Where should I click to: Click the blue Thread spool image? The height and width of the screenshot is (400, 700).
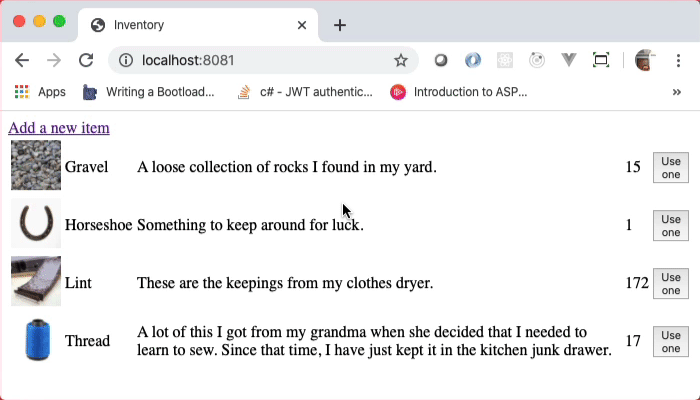36,340
